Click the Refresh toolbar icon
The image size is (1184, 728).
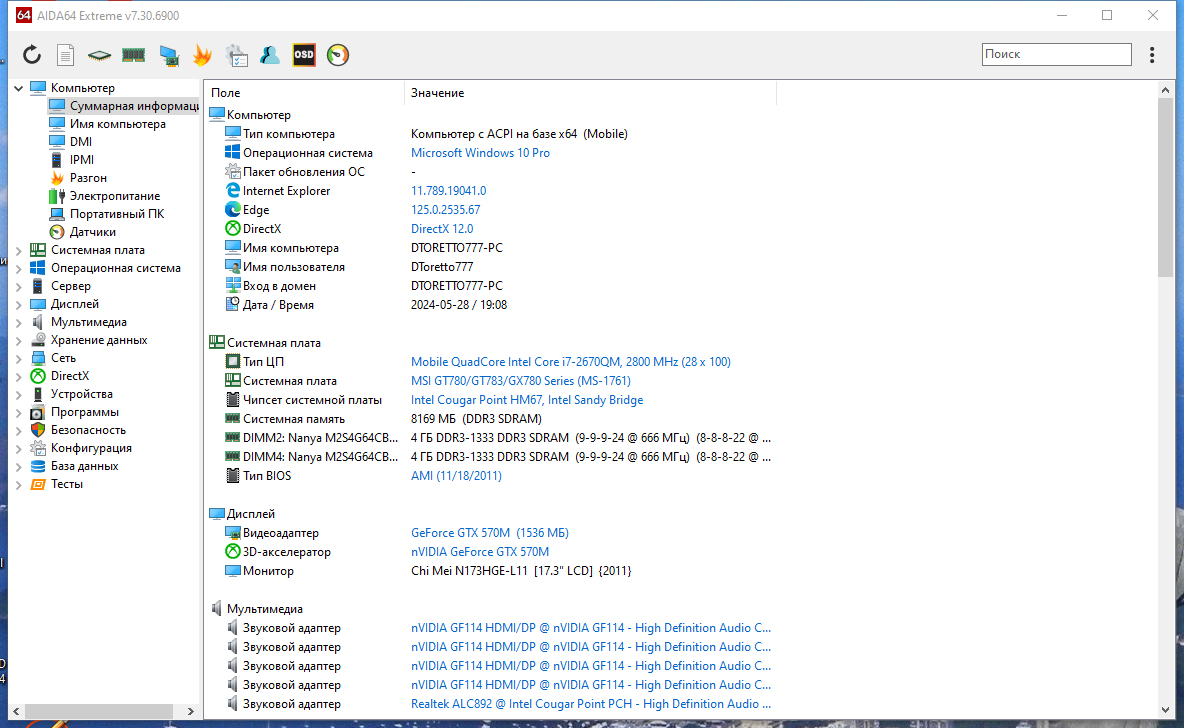coord(32,54)
